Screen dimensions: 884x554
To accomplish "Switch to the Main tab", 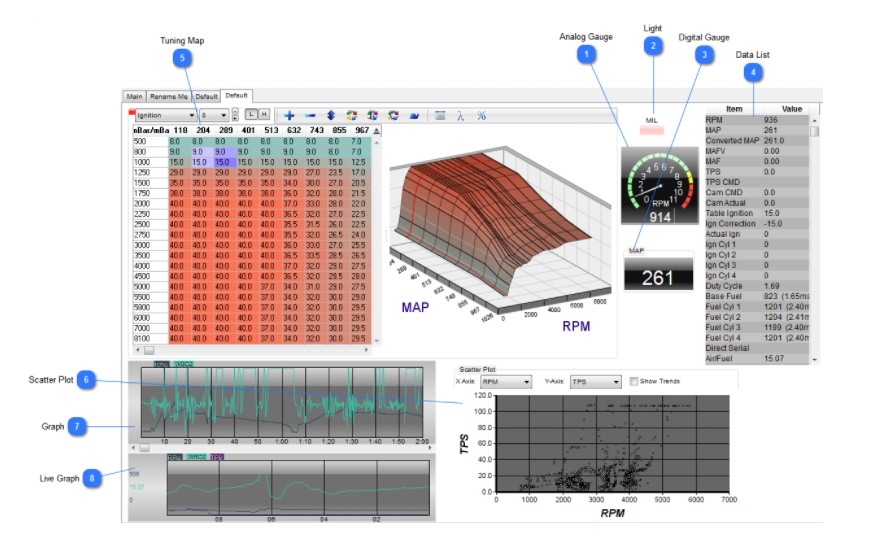I will pos(134,96).
